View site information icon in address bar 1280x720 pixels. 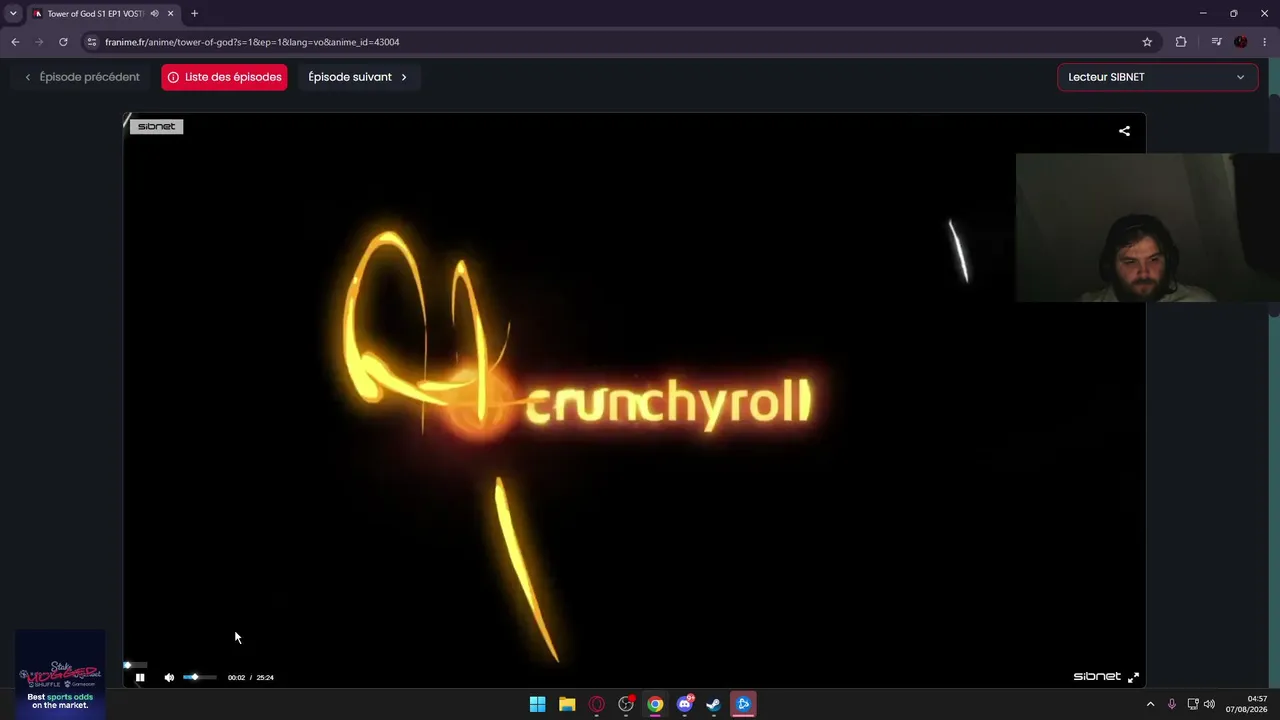click(x=92, y=42)
